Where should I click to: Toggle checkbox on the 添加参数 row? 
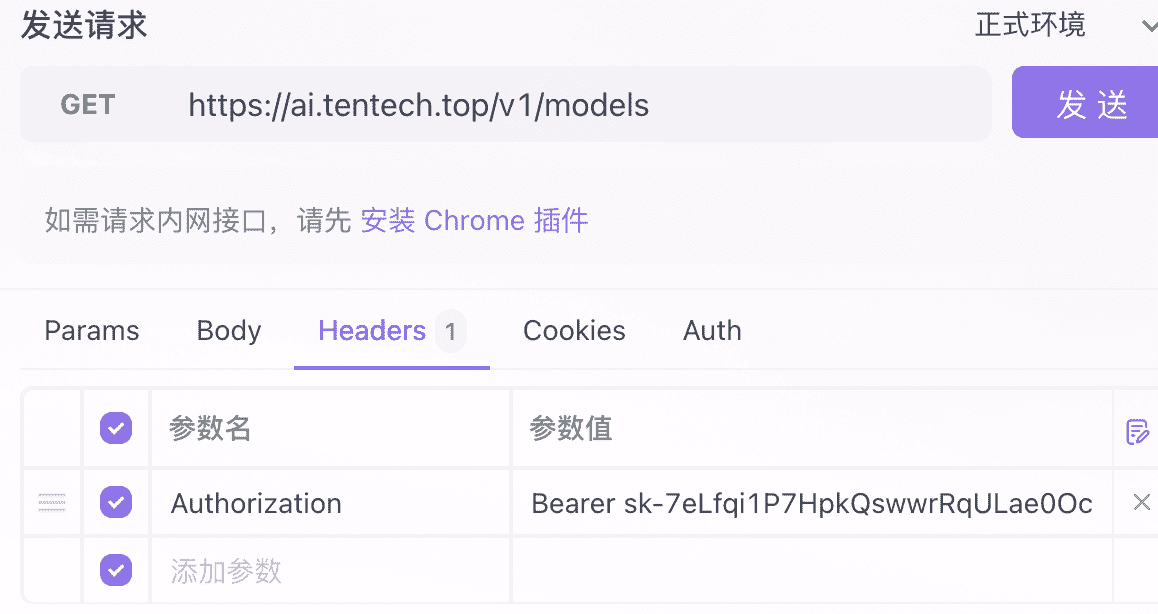pyautogui.click(x=116, y=571)
